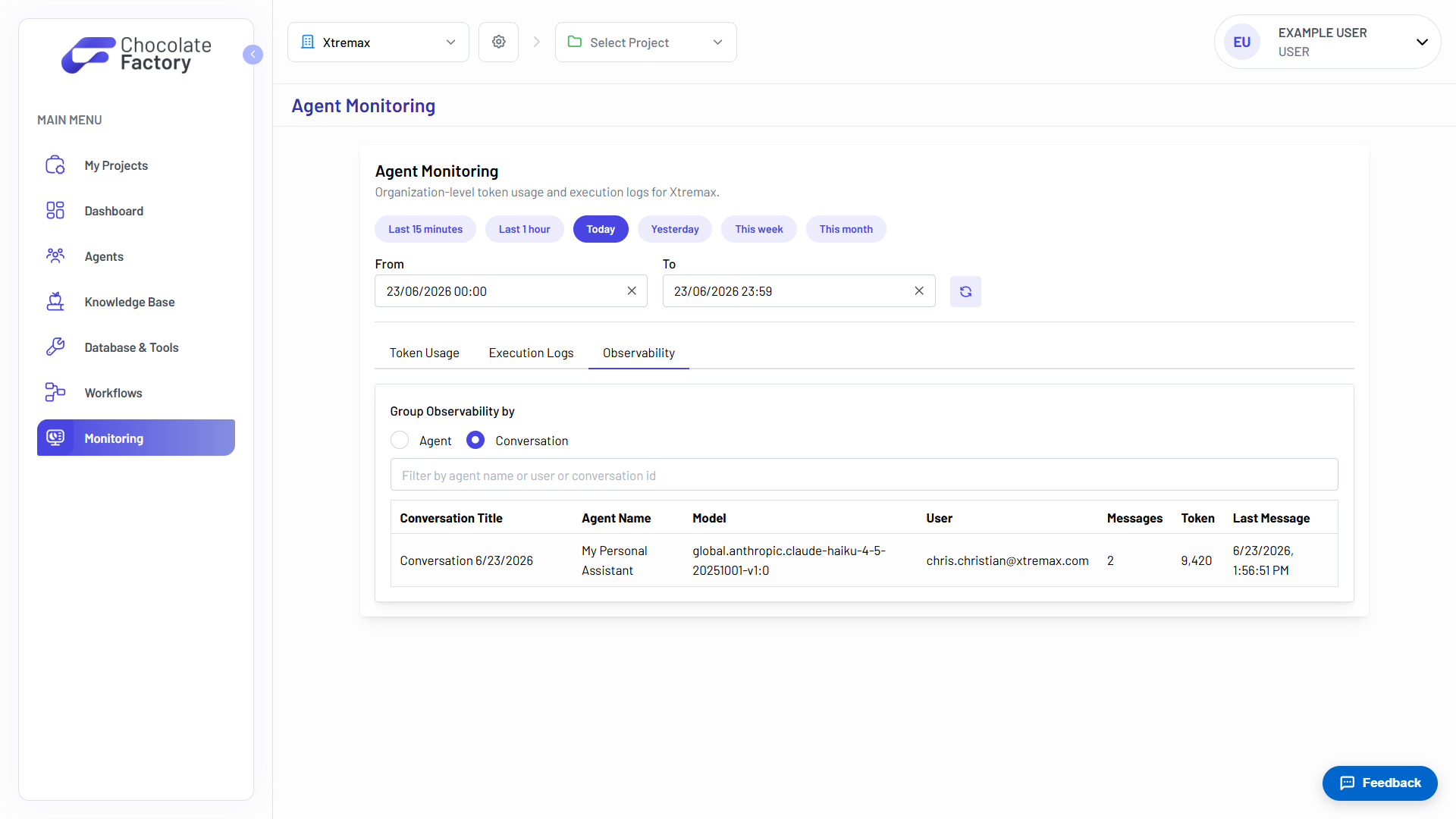Switch to the Observability tab
Screen dimensions: 1456x819
click(x=639, y=353)
